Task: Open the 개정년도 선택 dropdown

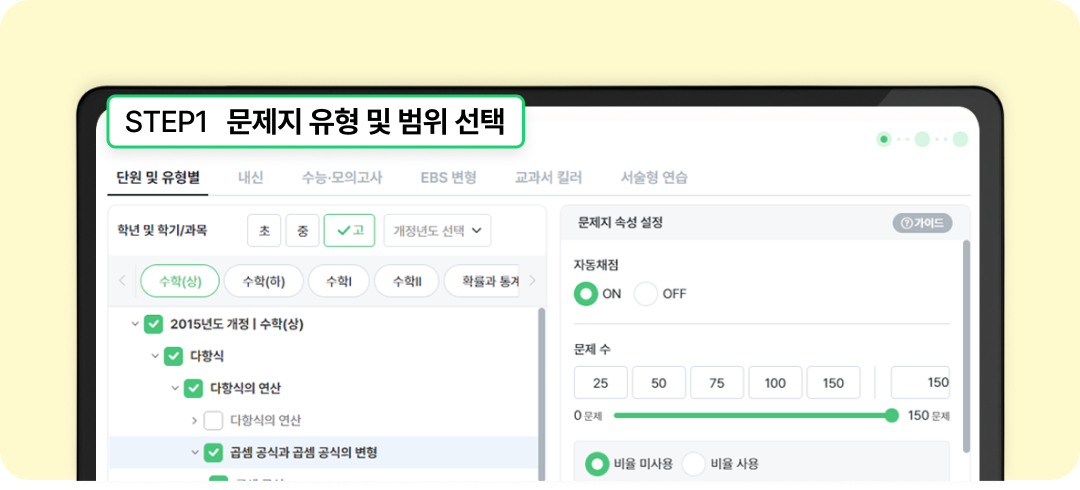Action: [x=437, y=230]
